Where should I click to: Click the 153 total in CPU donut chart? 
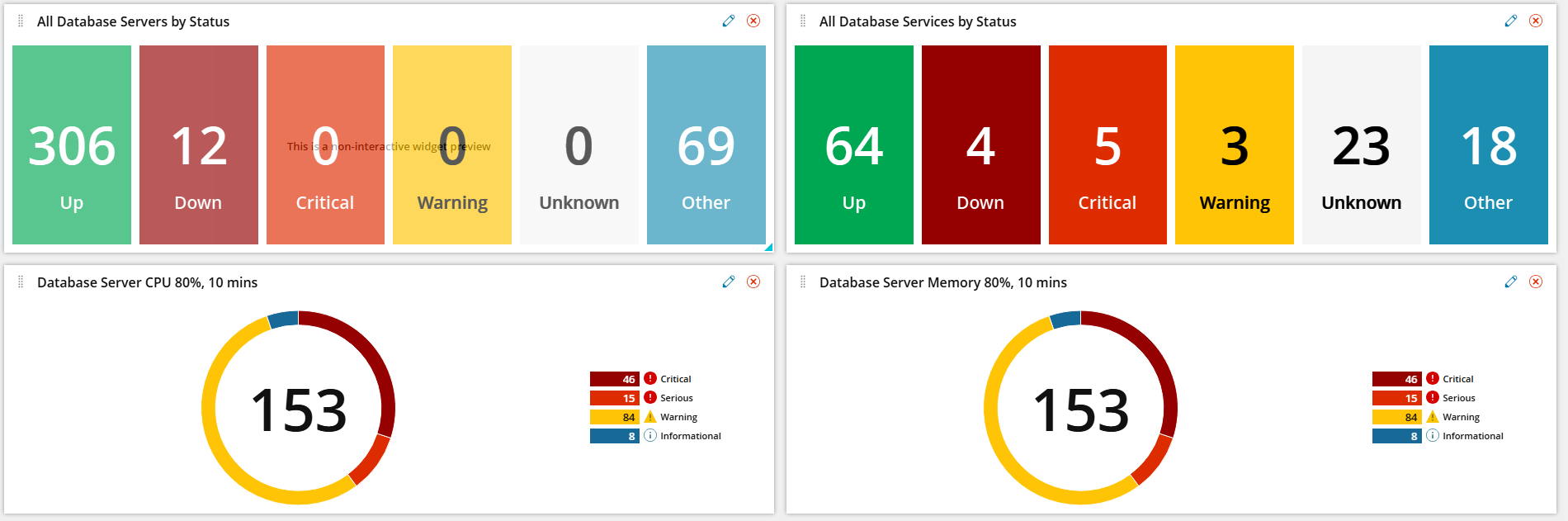point(299,410)
